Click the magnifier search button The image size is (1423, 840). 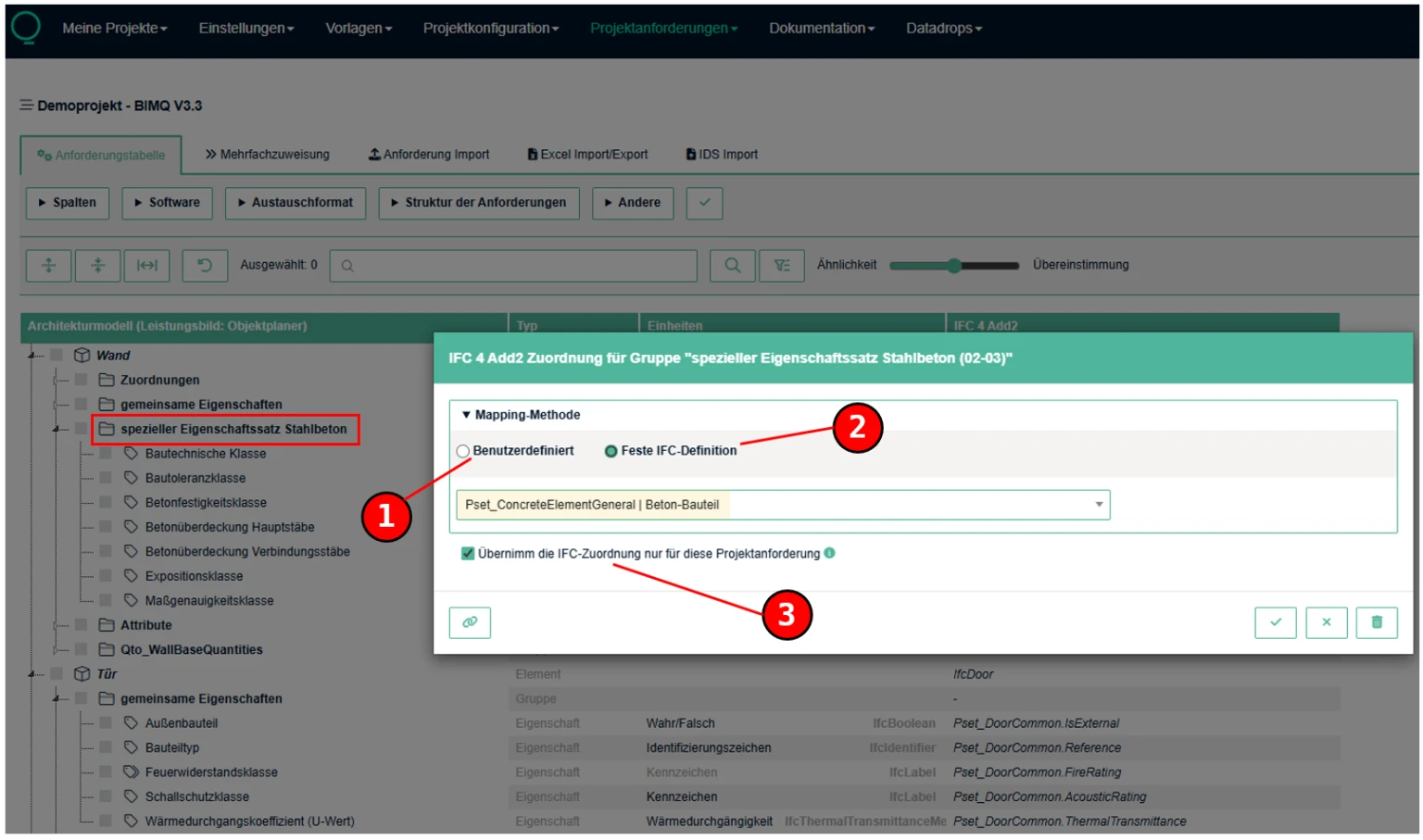coord(732,266)
